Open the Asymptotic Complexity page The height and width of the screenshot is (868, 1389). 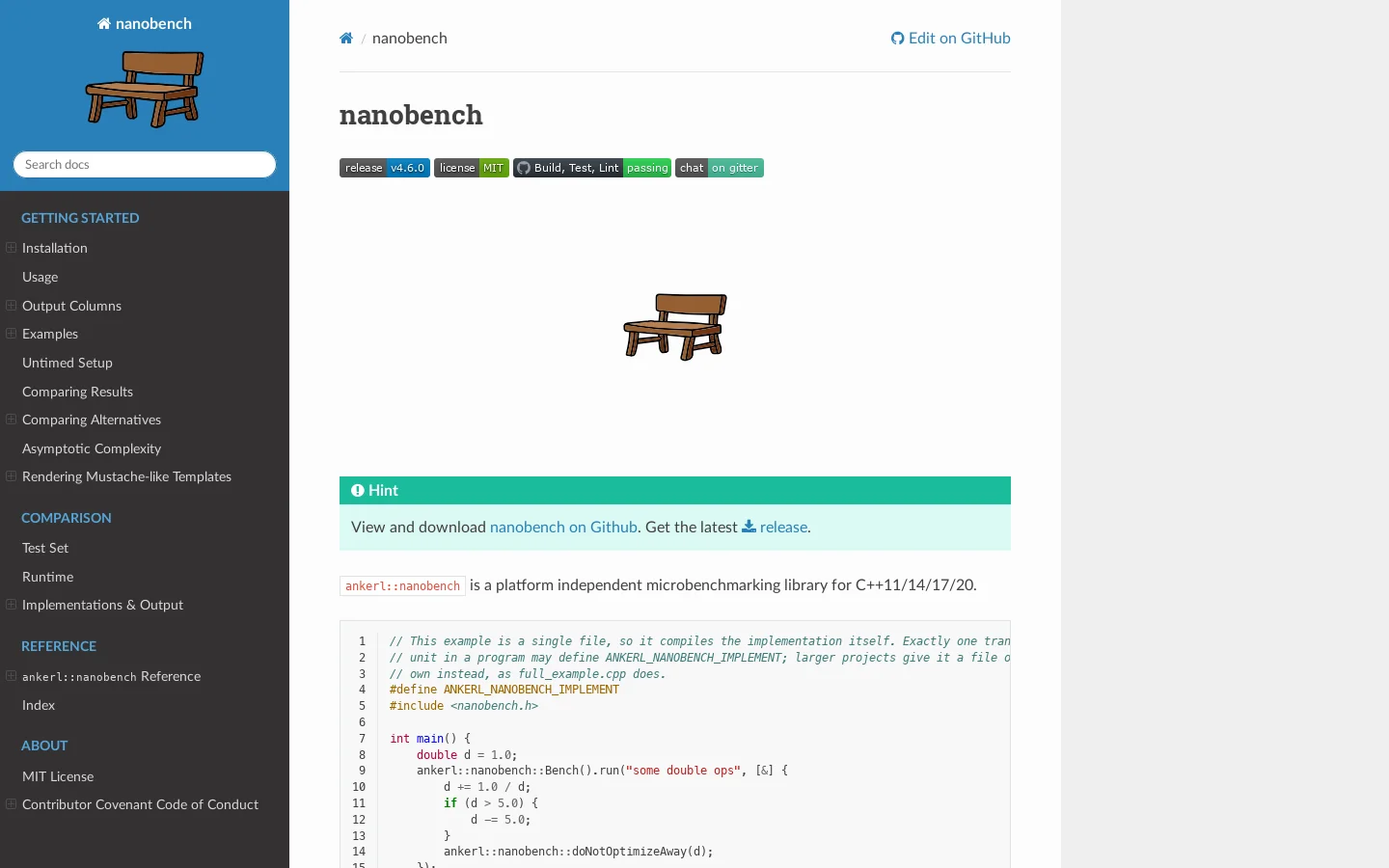tap(92, 448)
